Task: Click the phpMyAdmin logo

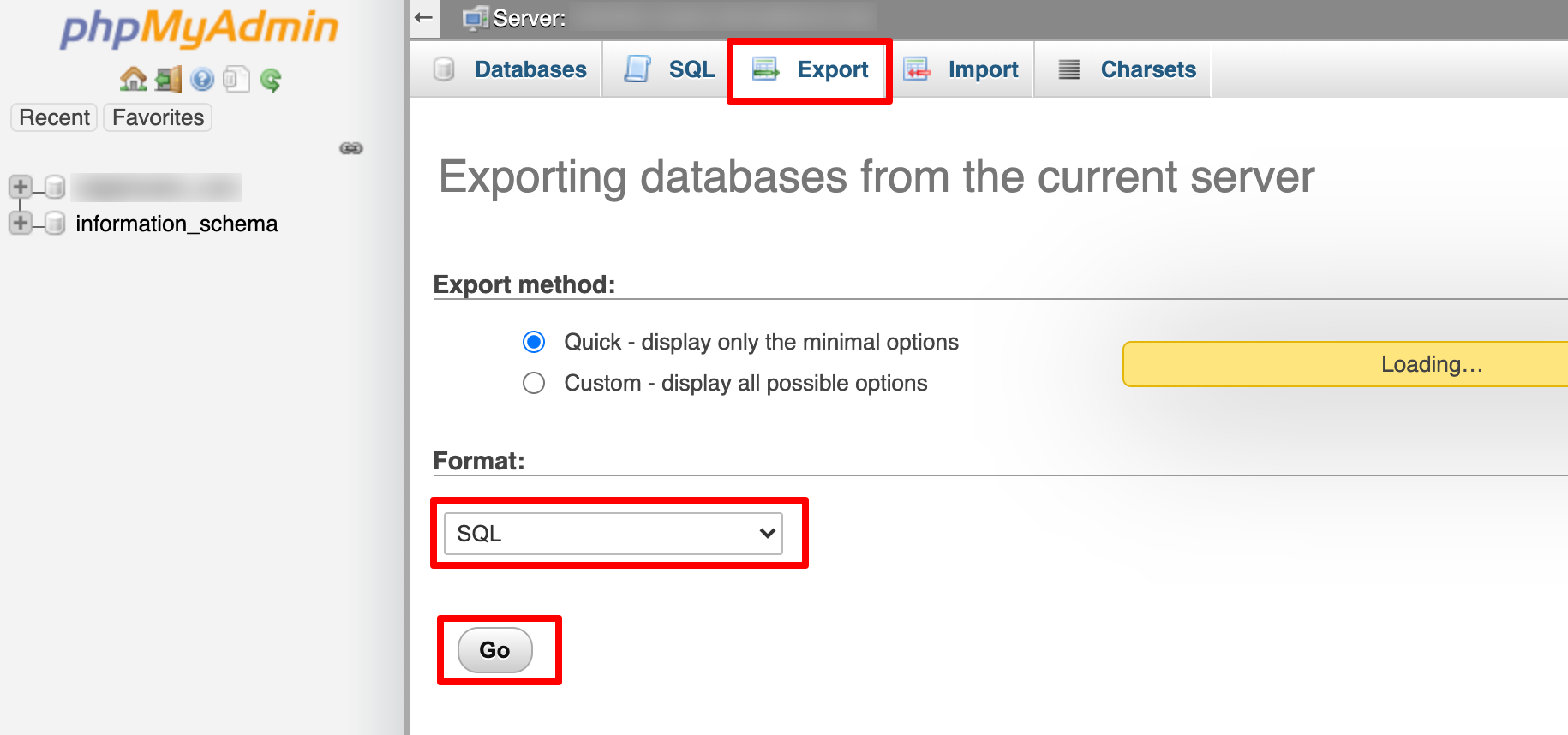Action: 199,28
